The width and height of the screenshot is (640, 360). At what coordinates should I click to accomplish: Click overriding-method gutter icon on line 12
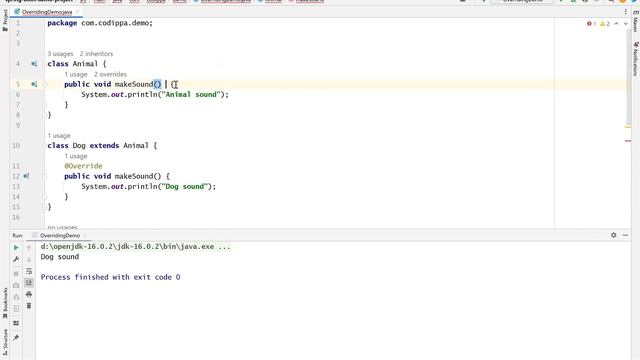click(26, 176)
